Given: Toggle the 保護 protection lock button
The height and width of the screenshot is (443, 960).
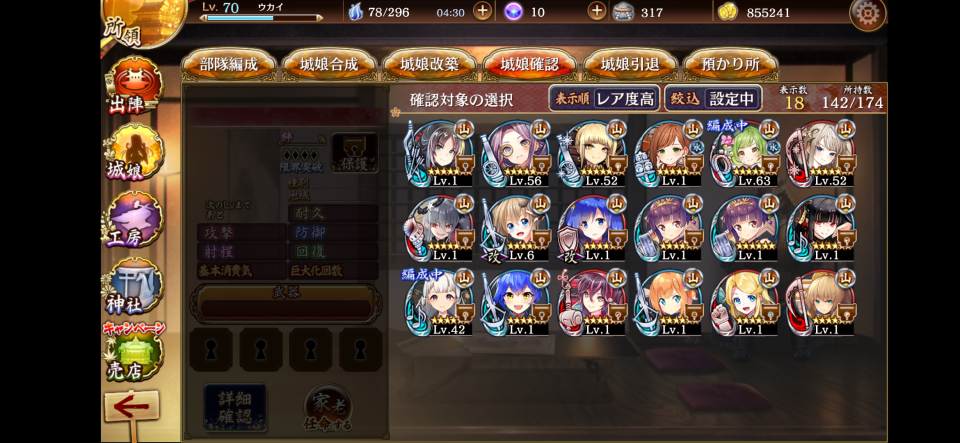Looking at the screenshot, I should tap(354, 152).
